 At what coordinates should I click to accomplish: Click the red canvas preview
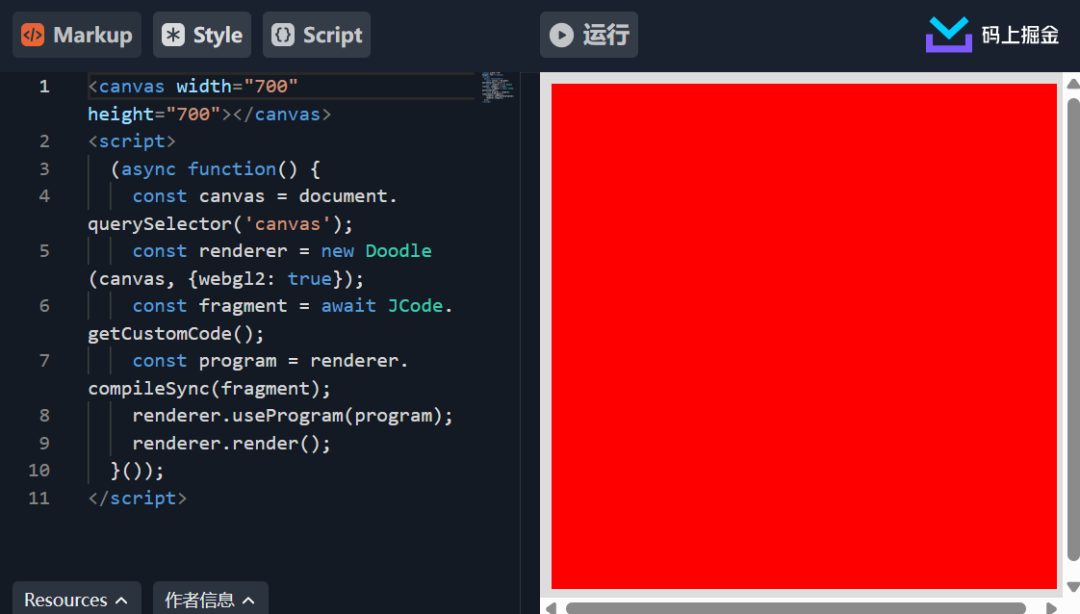[804, 336]
